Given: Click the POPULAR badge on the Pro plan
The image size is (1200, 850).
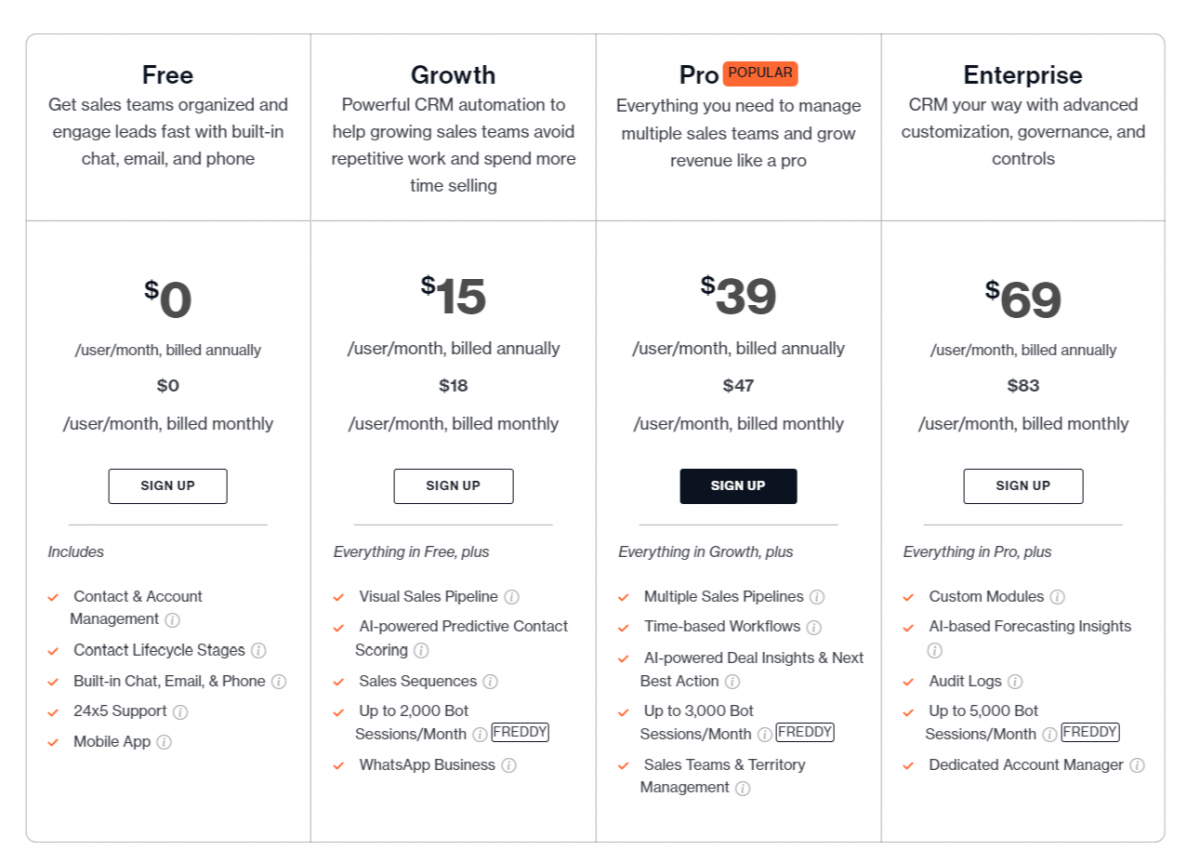Looking at the screenshot, I should 760,73.
